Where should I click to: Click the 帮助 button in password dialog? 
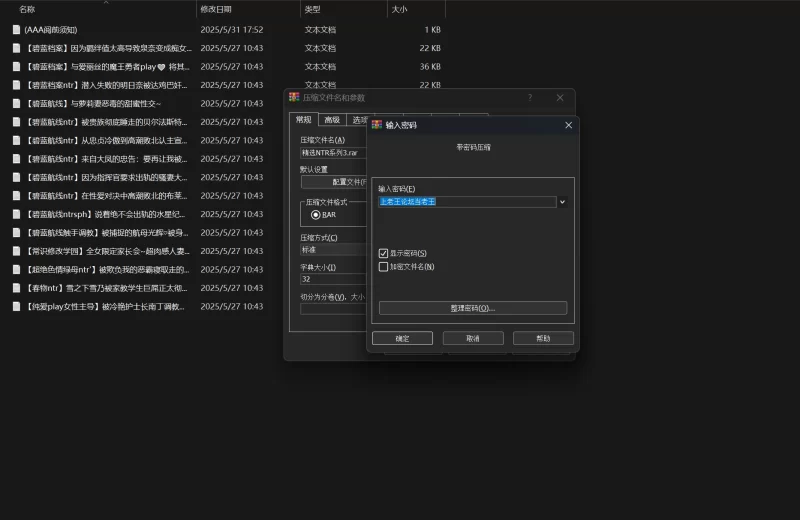543,338
